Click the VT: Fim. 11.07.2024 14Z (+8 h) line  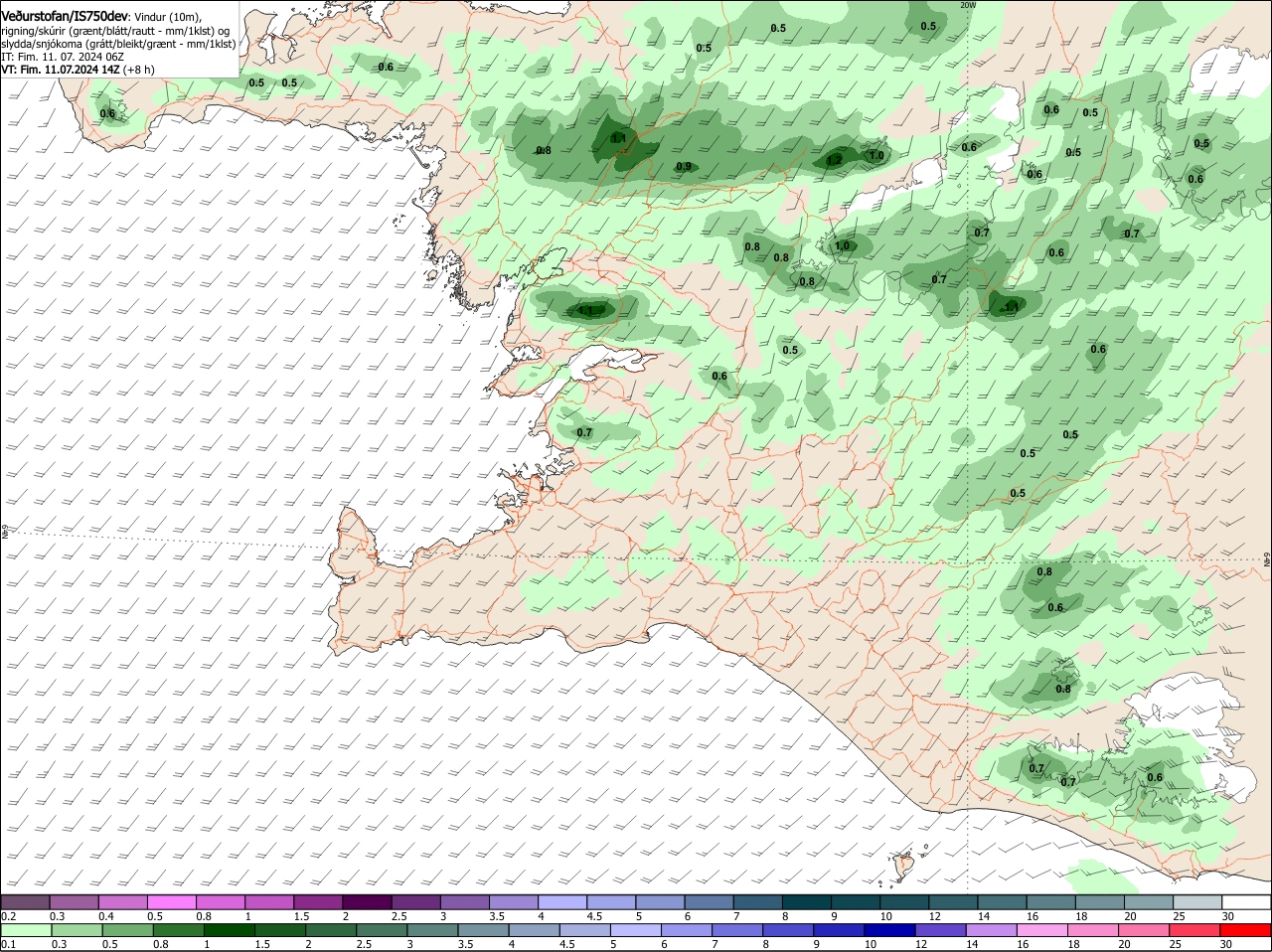click(x=78, y=70)
